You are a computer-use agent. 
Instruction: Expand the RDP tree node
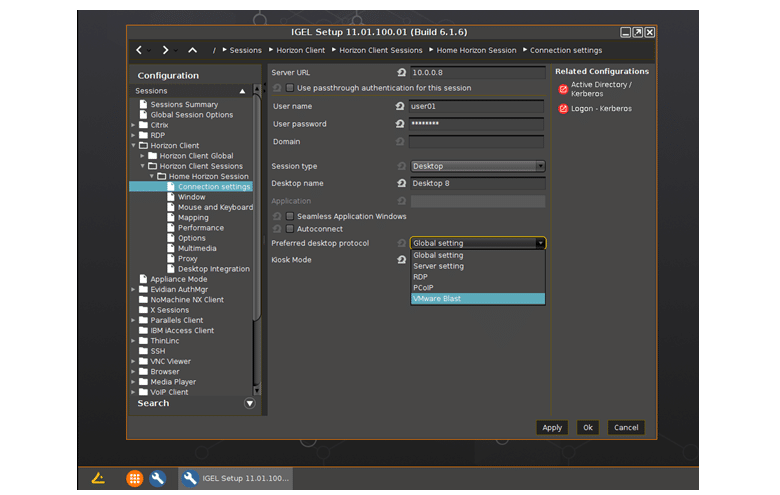[x=133, y=135]
